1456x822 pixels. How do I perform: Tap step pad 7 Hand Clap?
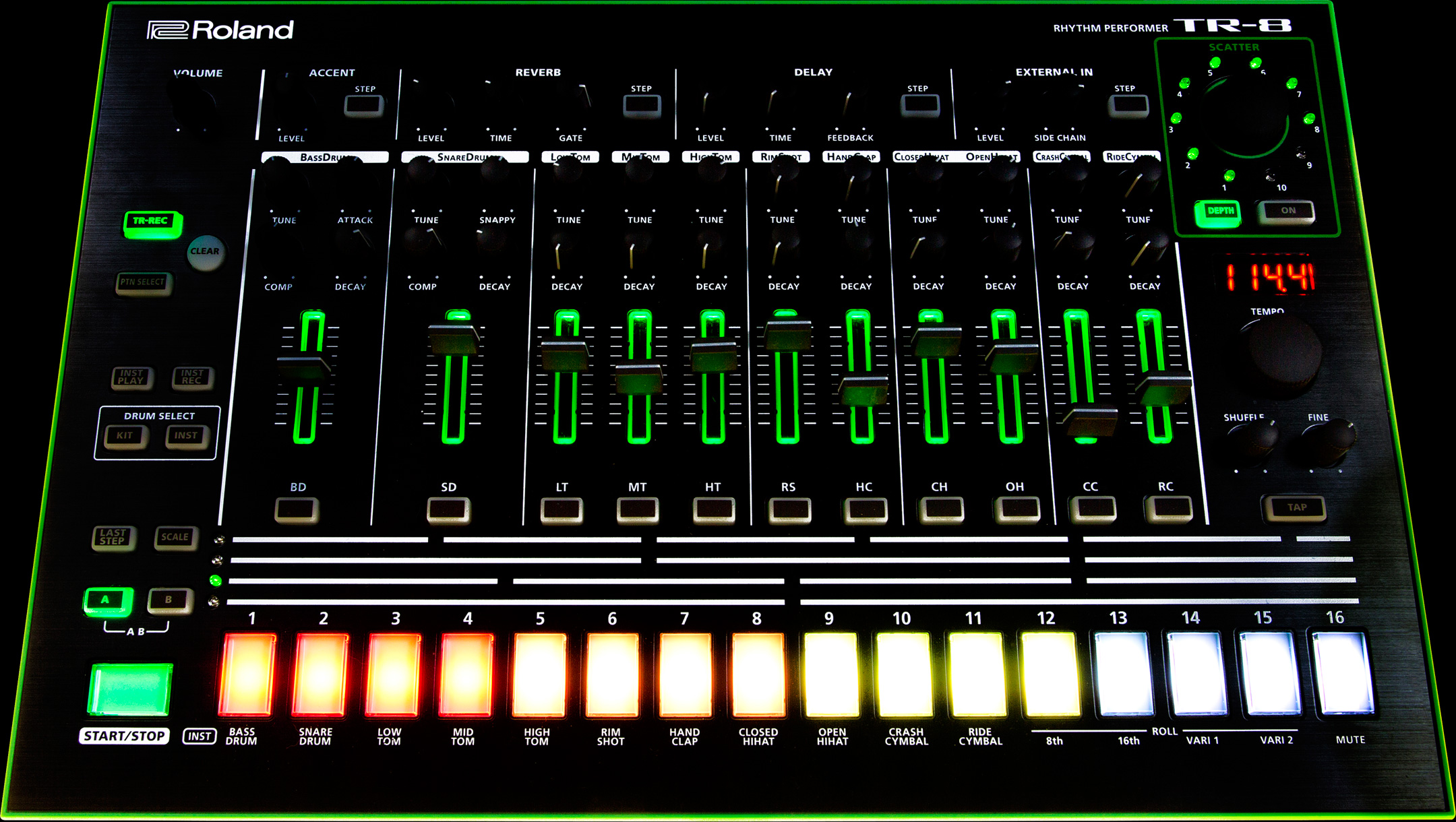[x=686, y=674]
